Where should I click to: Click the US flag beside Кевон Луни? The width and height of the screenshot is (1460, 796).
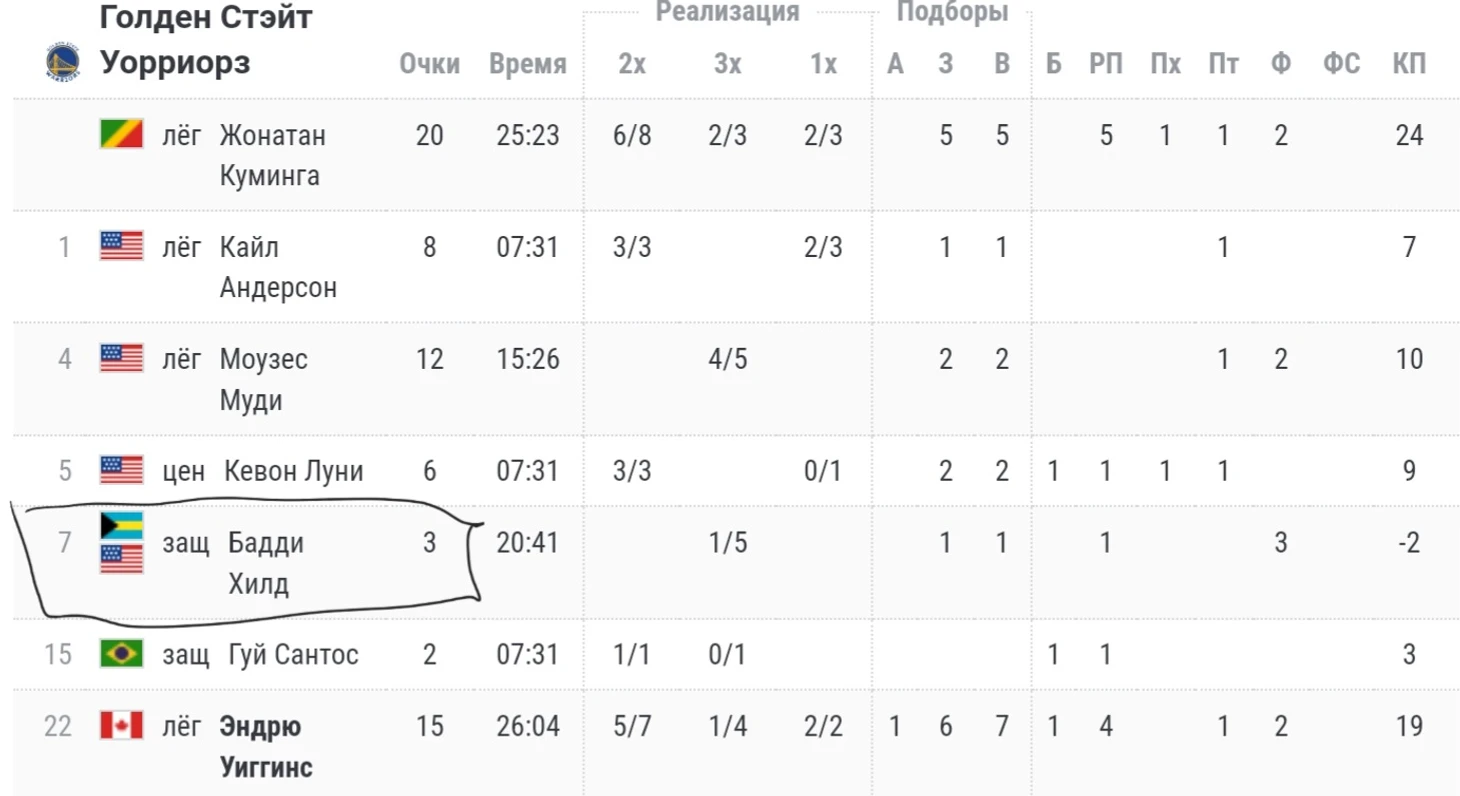[122, 469]
